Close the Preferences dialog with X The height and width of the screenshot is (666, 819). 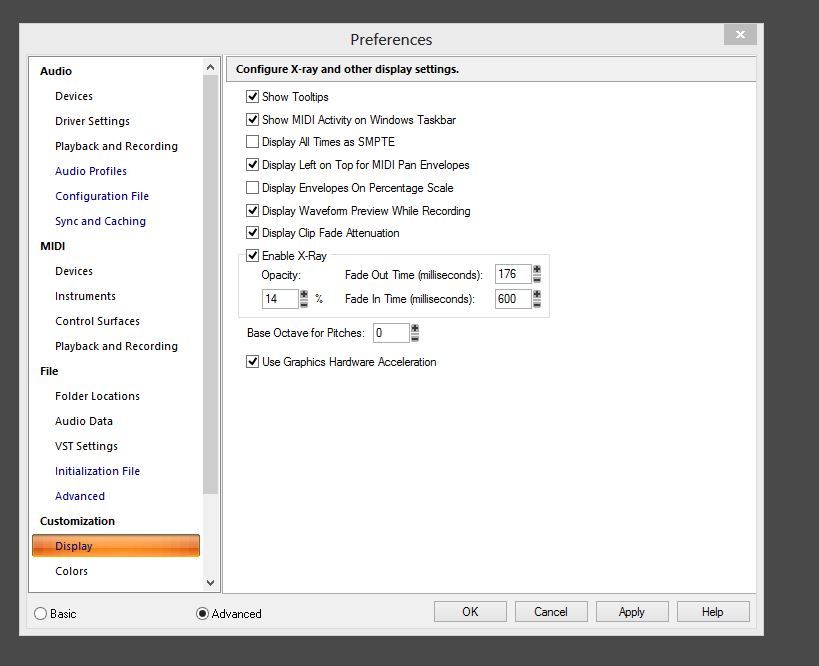(740, 35)
